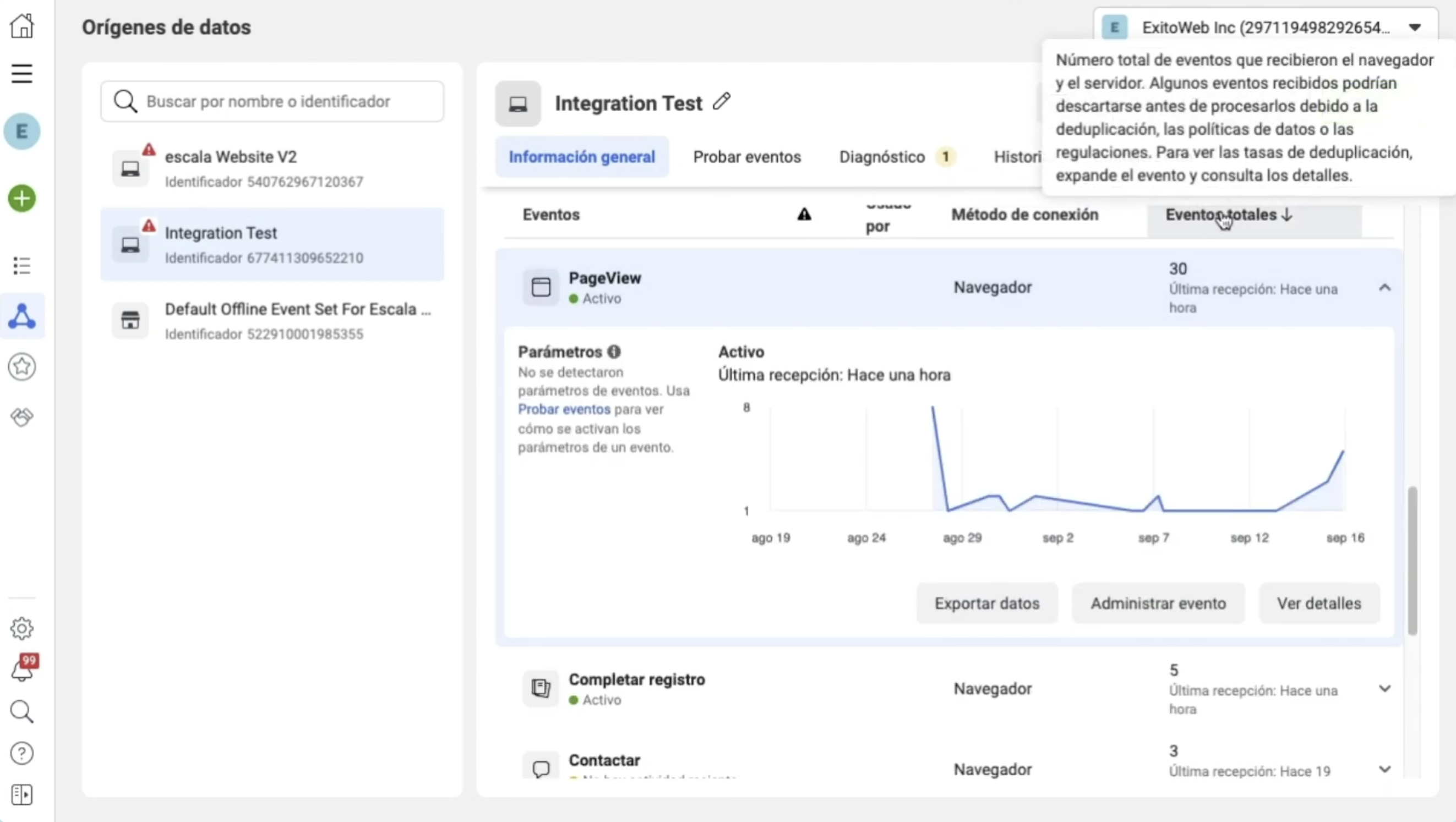Click the PageView total count 30
Image resolution: width=1456 pixels, height=822 pixels.
(1178, 269)
